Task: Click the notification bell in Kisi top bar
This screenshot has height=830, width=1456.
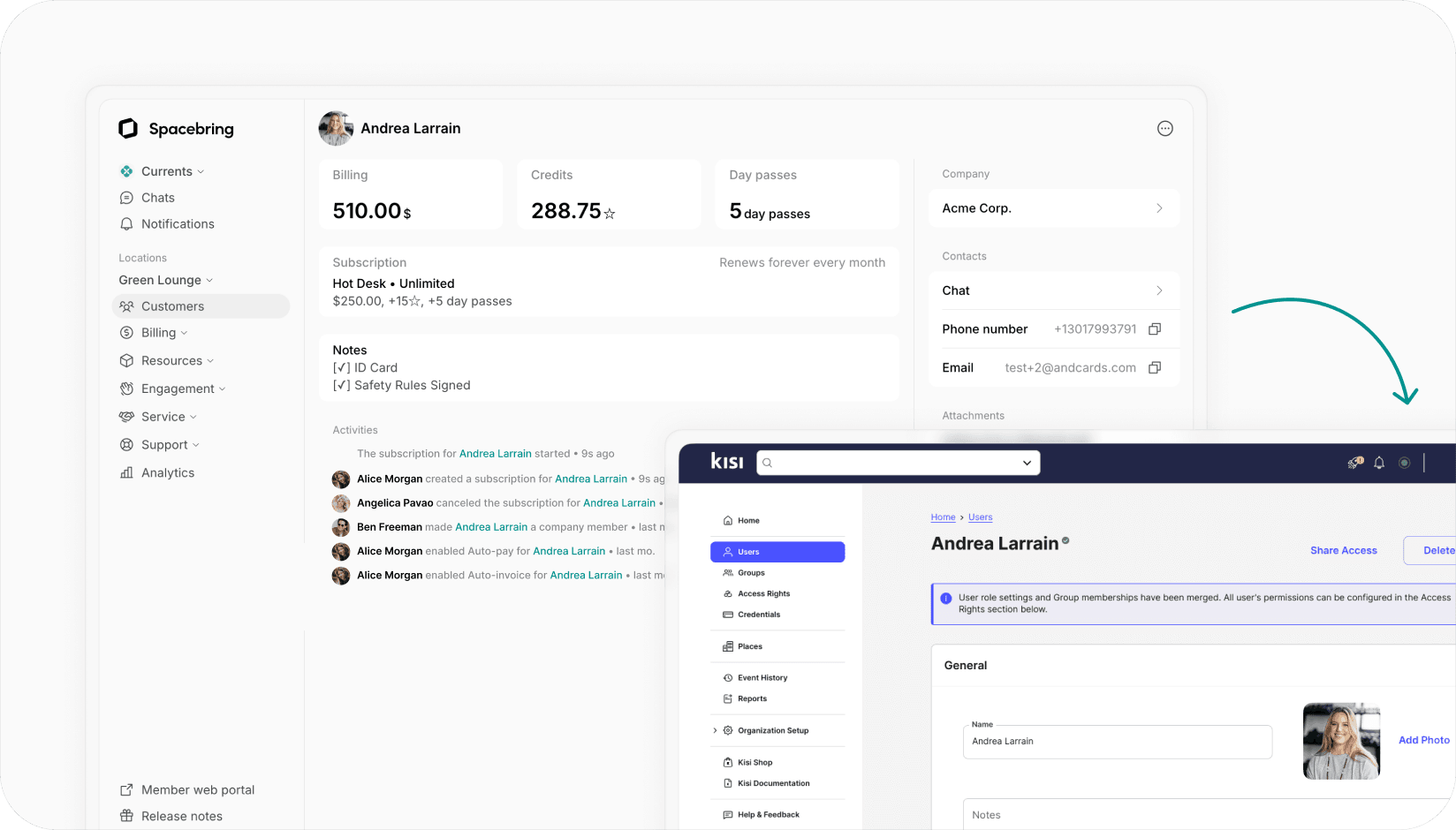Action: tap(1378, 462)
